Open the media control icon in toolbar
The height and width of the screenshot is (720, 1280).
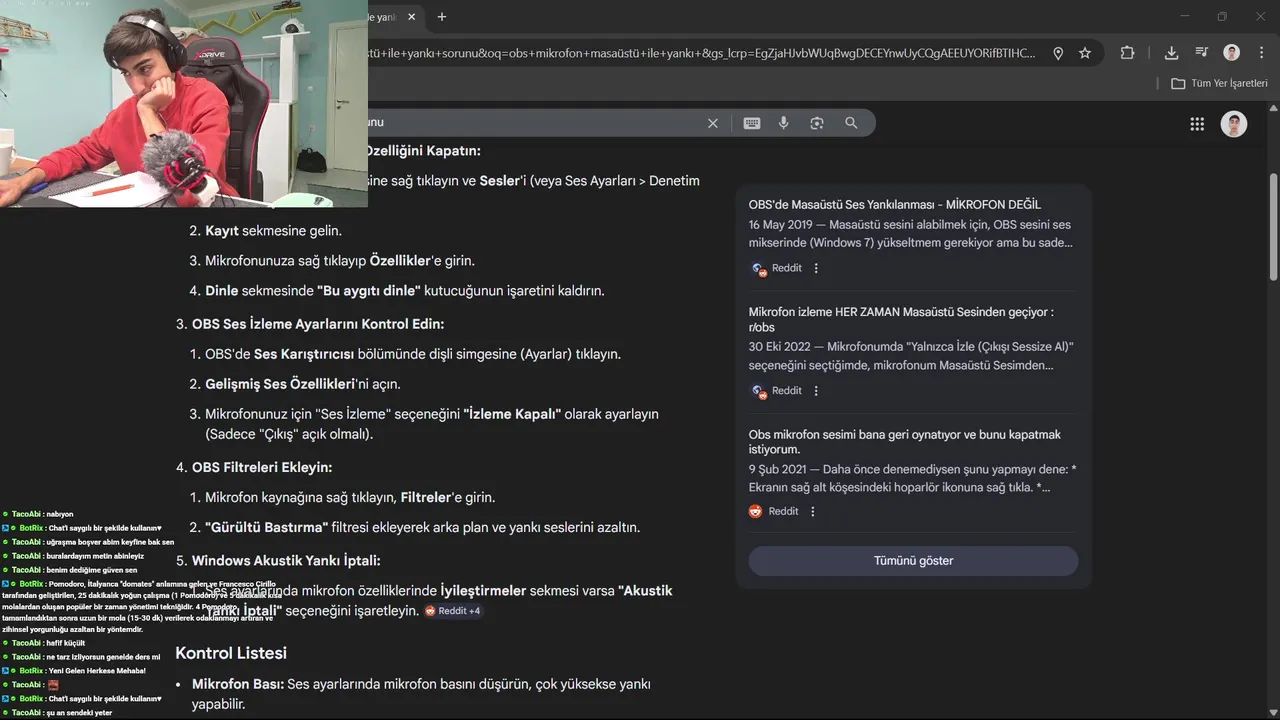[x=1201, y=53]
